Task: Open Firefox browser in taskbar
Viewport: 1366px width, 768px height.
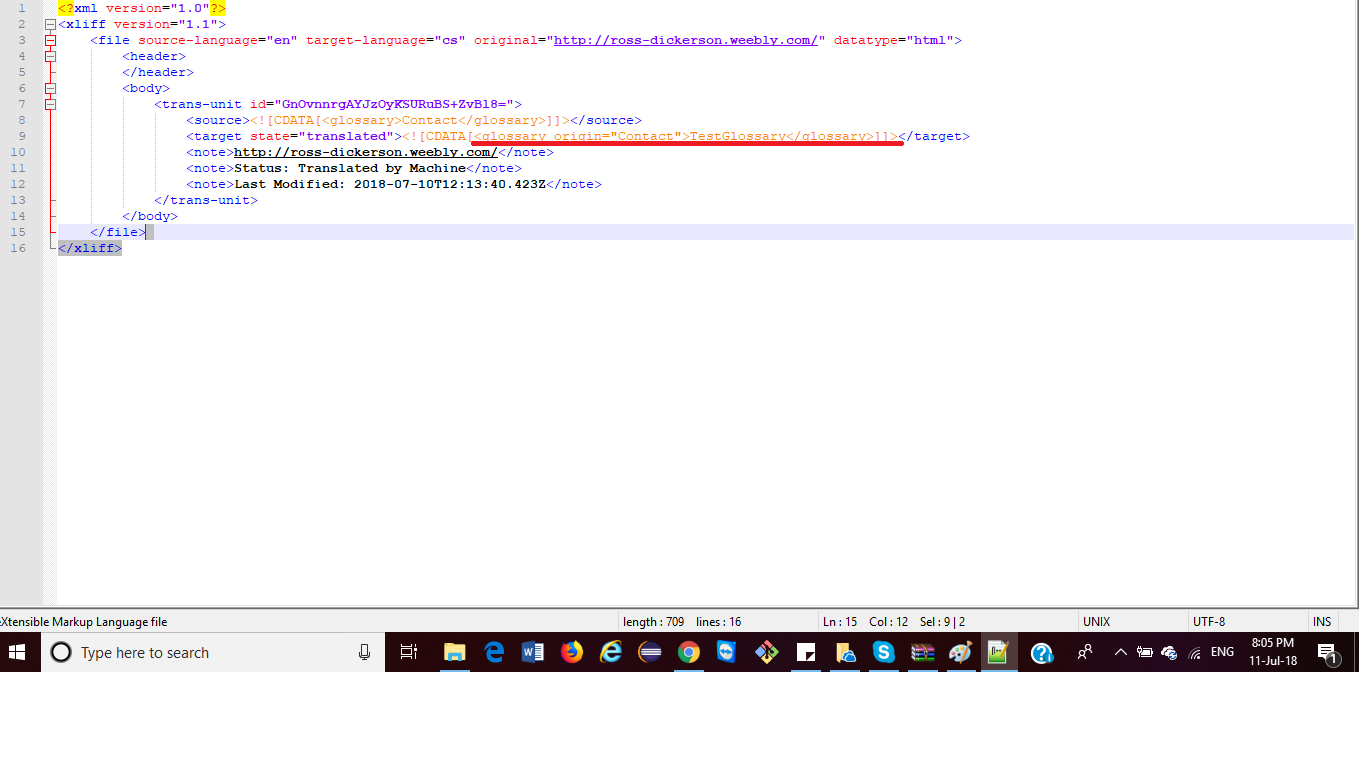Action: click(x=571, y=653)
